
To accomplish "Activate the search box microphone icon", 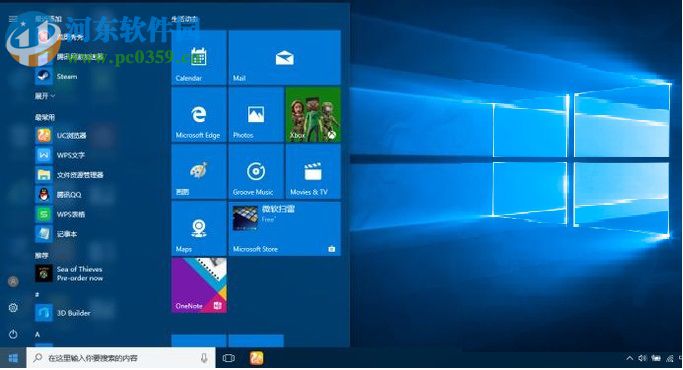I will click(204, 358).
